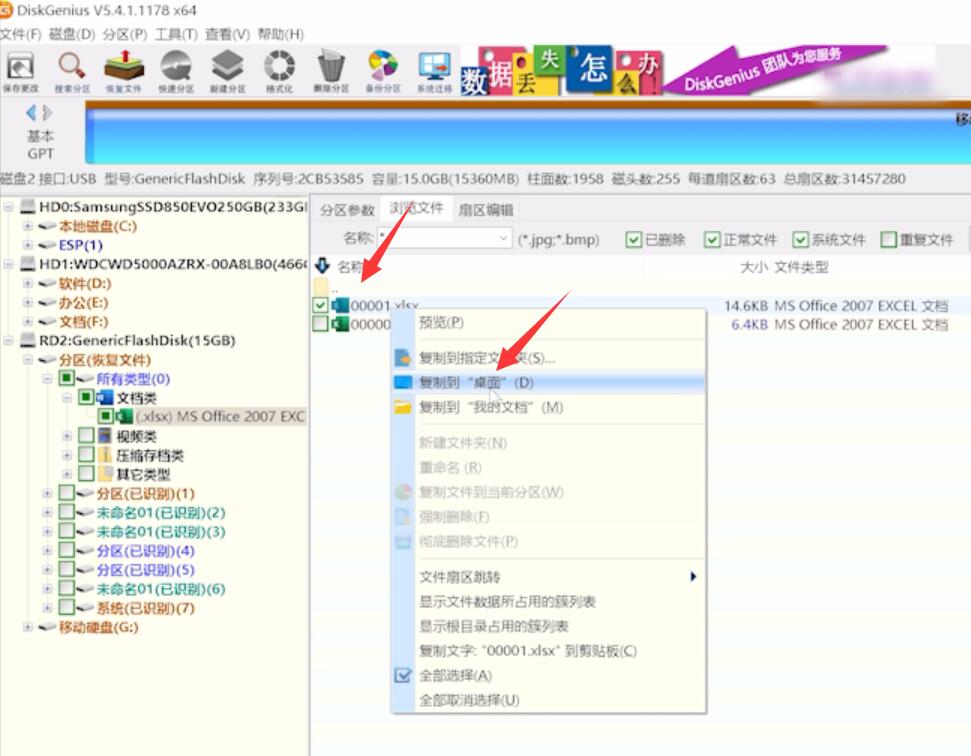Enable the 重复文件 duplicate files checkbox
Viewport: 971px width, 756px height.
coord(888,240)
